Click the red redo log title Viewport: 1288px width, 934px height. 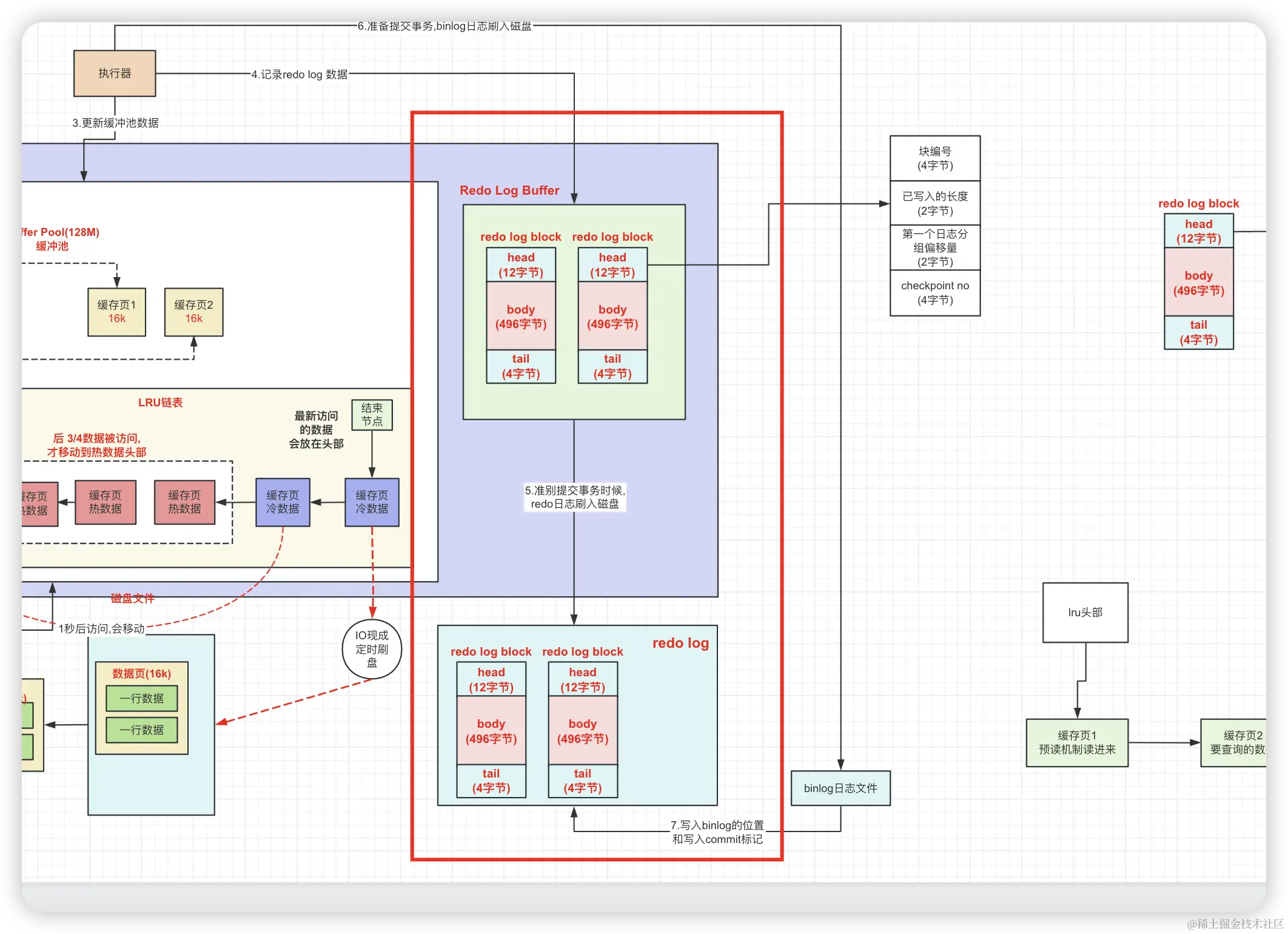(x=680, y=643)
